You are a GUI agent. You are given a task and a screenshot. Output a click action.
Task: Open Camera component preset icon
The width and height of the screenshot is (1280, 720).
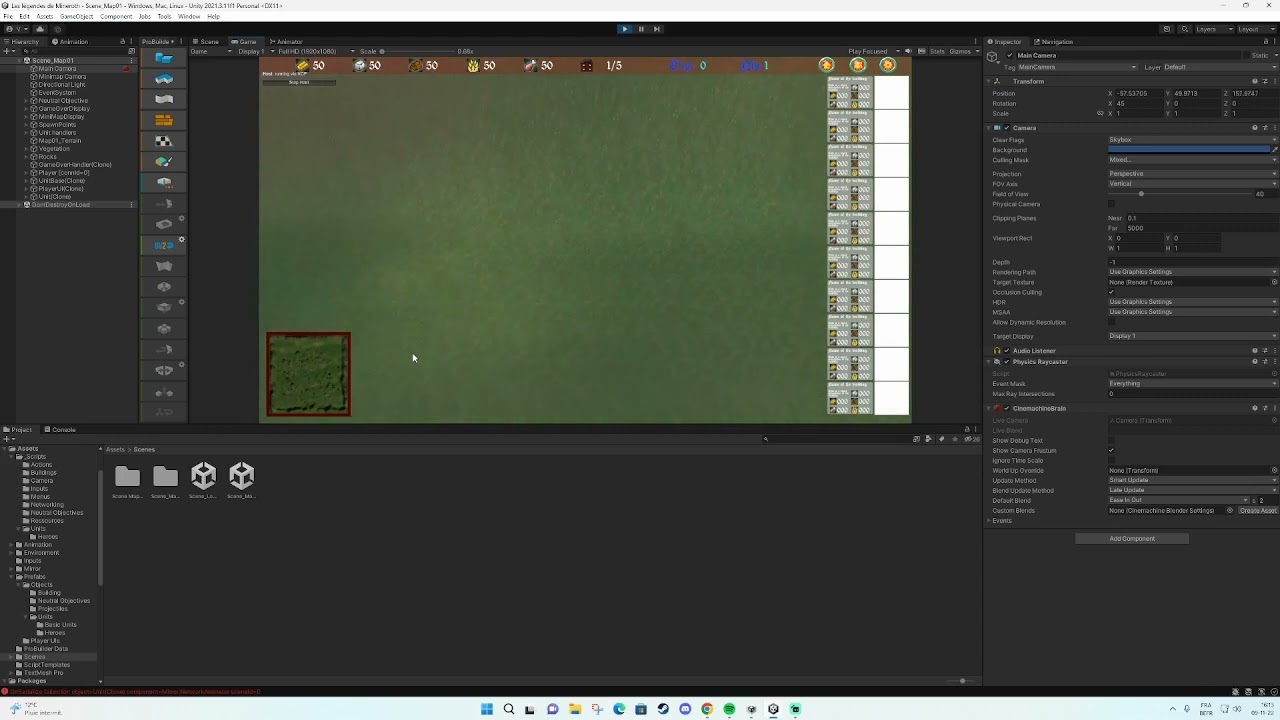pos(1265,128)
